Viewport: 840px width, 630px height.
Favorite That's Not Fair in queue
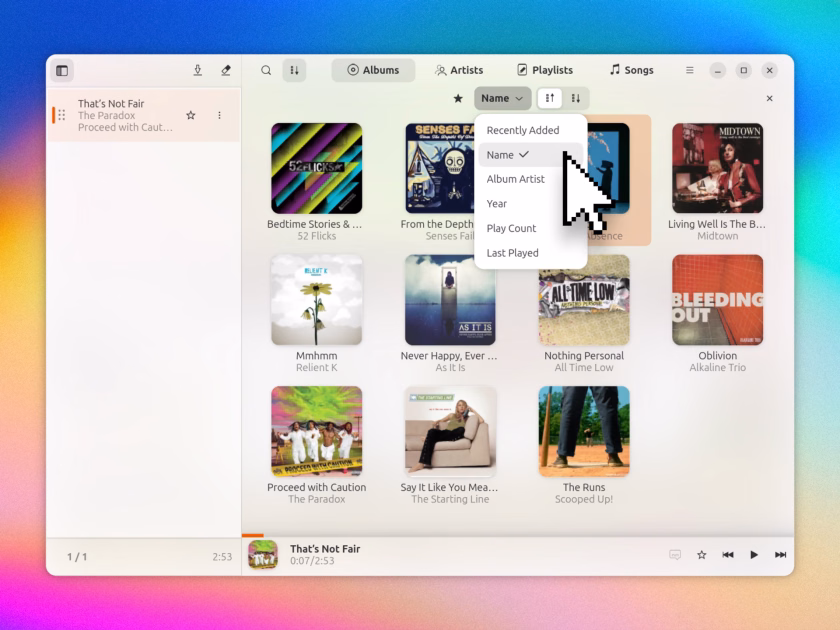pyautogui.click(x=191, y=115)
